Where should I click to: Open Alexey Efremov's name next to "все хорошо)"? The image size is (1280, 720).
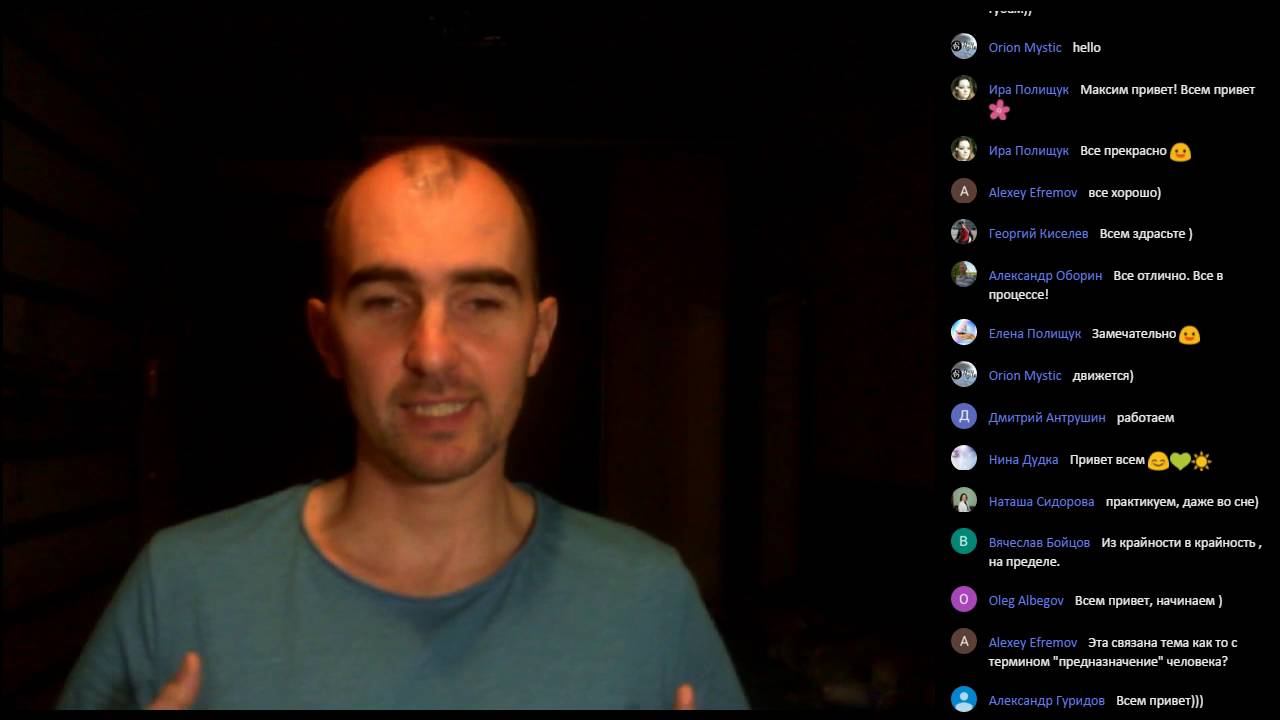[1033, 192]
